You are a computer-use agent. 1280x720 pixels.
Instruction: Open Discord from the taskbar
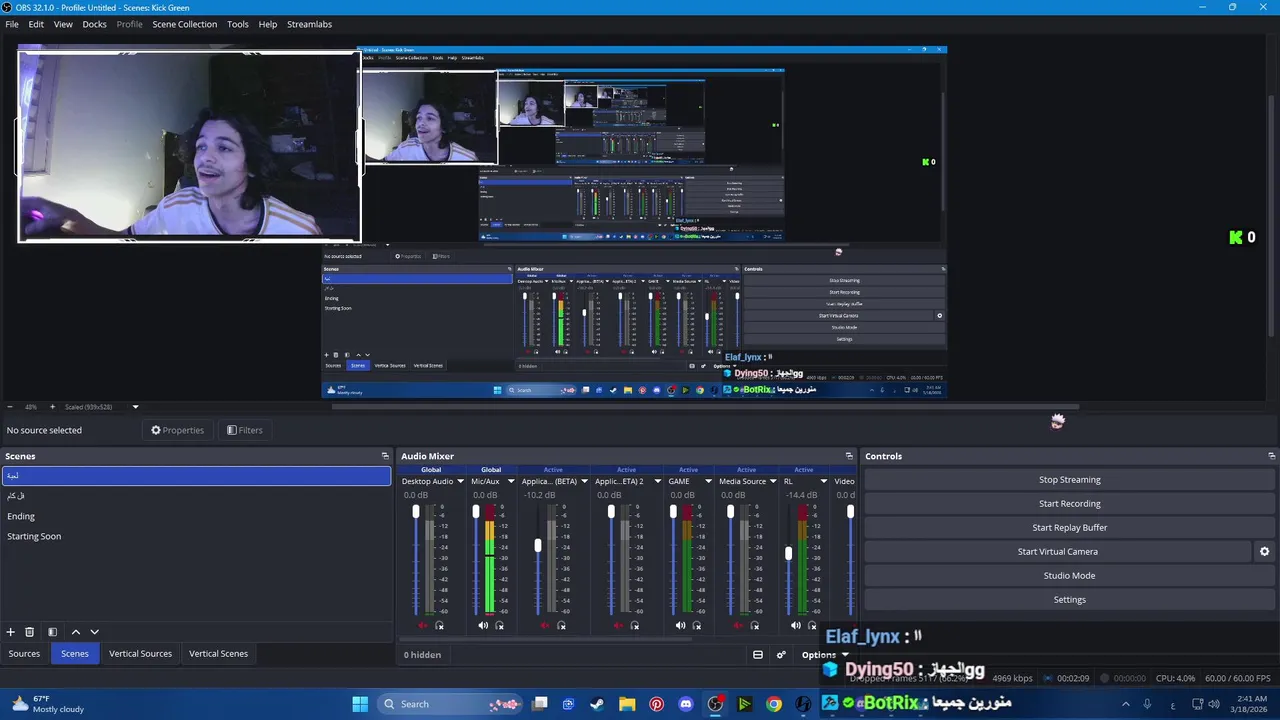[685, 704]
